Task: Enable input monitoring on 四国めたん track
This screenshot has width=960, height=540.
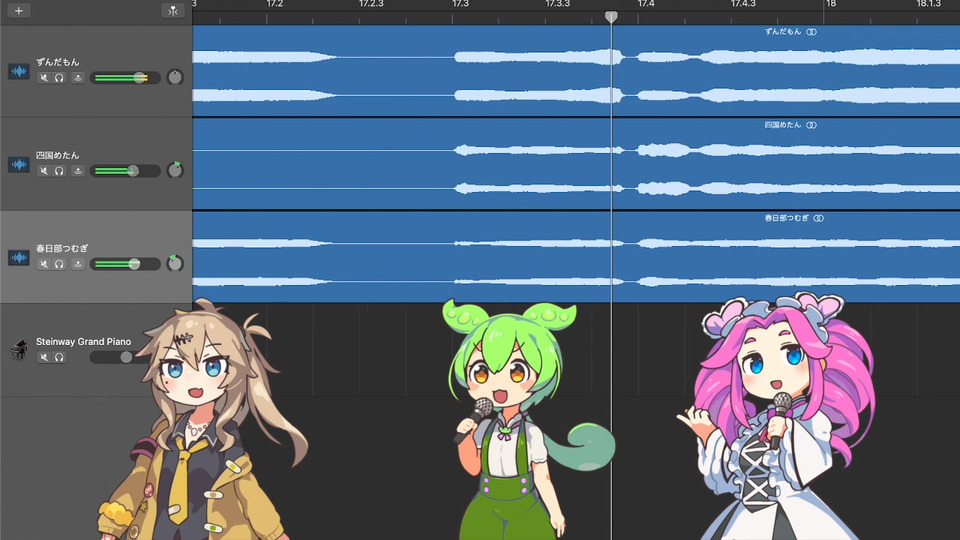Action: tap(78, 171)
